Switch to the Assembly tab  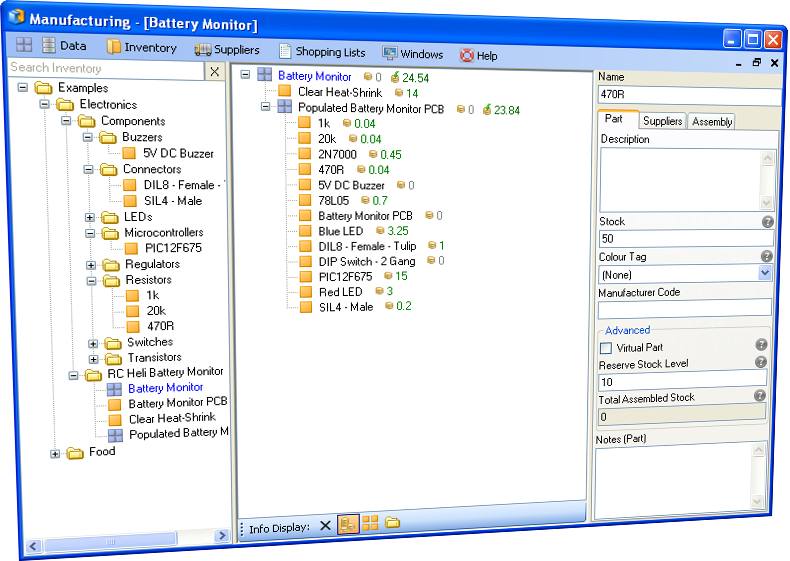[711, 122]
